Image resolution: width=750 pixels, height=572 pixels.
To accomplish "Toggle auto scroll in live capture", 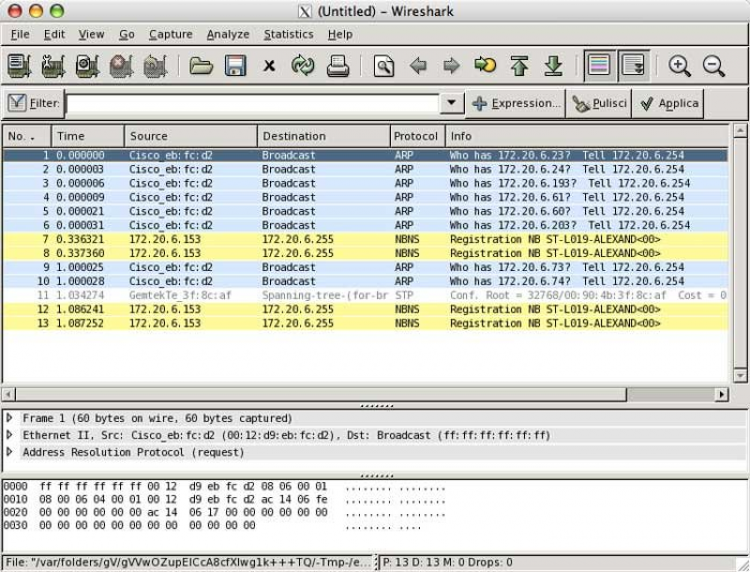I will point(633,66).
